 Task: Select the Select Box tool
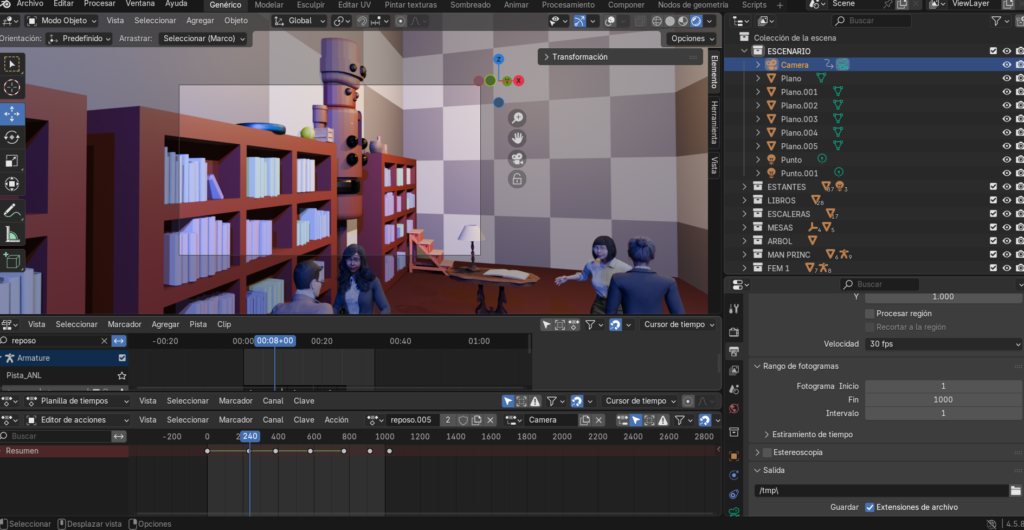pos(12,65)
